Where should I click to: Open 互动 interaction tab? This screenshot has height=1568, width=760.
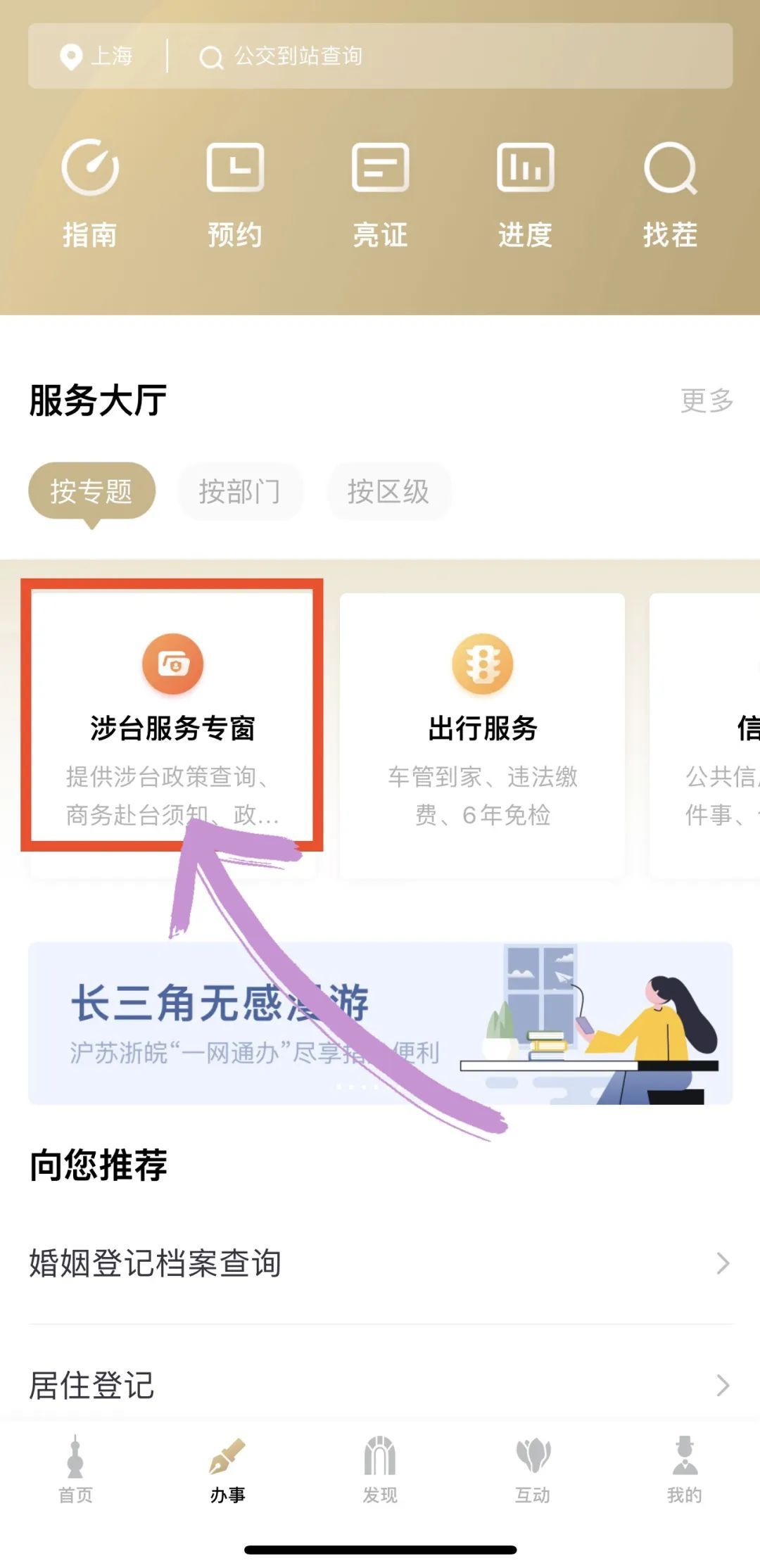click(x=533, y=1470)
